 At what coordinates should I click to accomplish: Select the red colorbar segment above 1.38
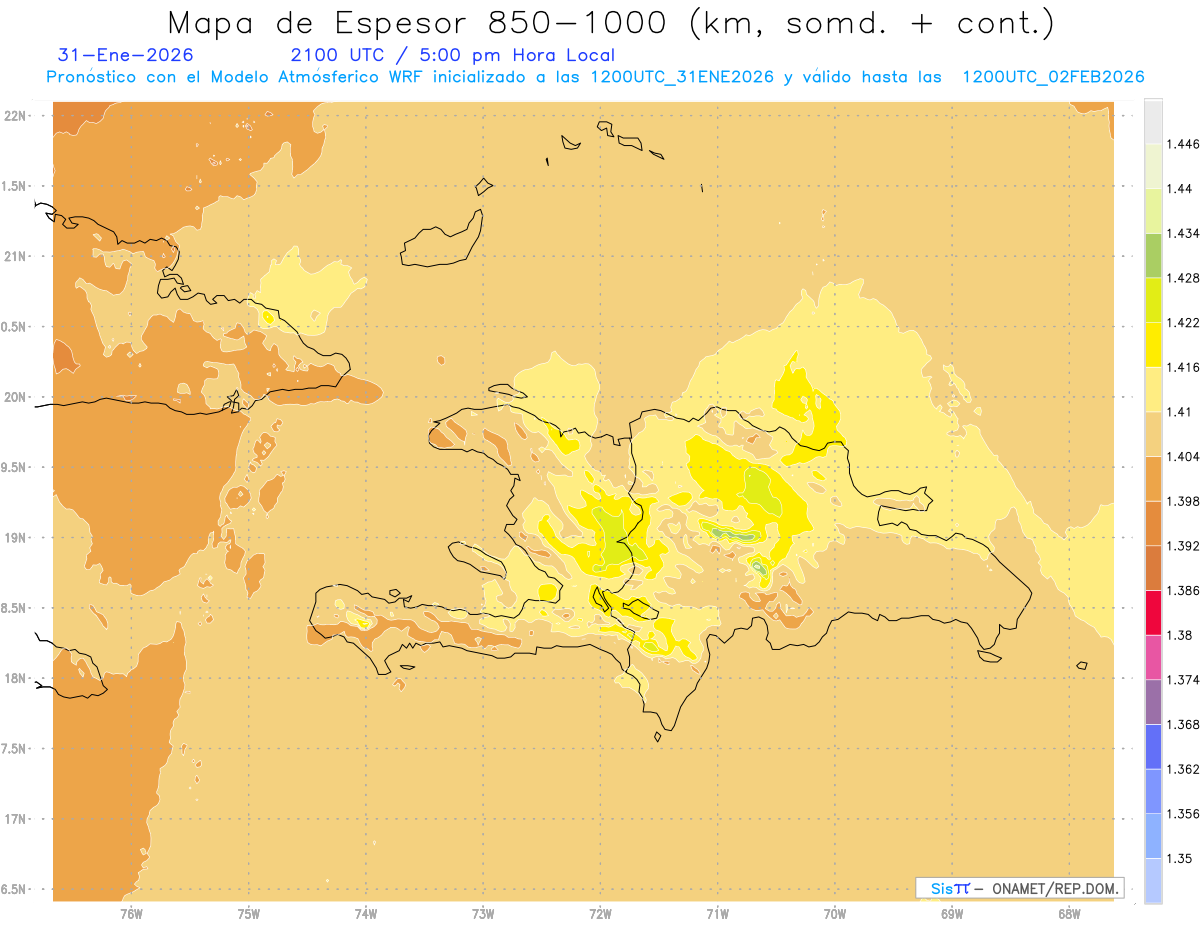1153,612
